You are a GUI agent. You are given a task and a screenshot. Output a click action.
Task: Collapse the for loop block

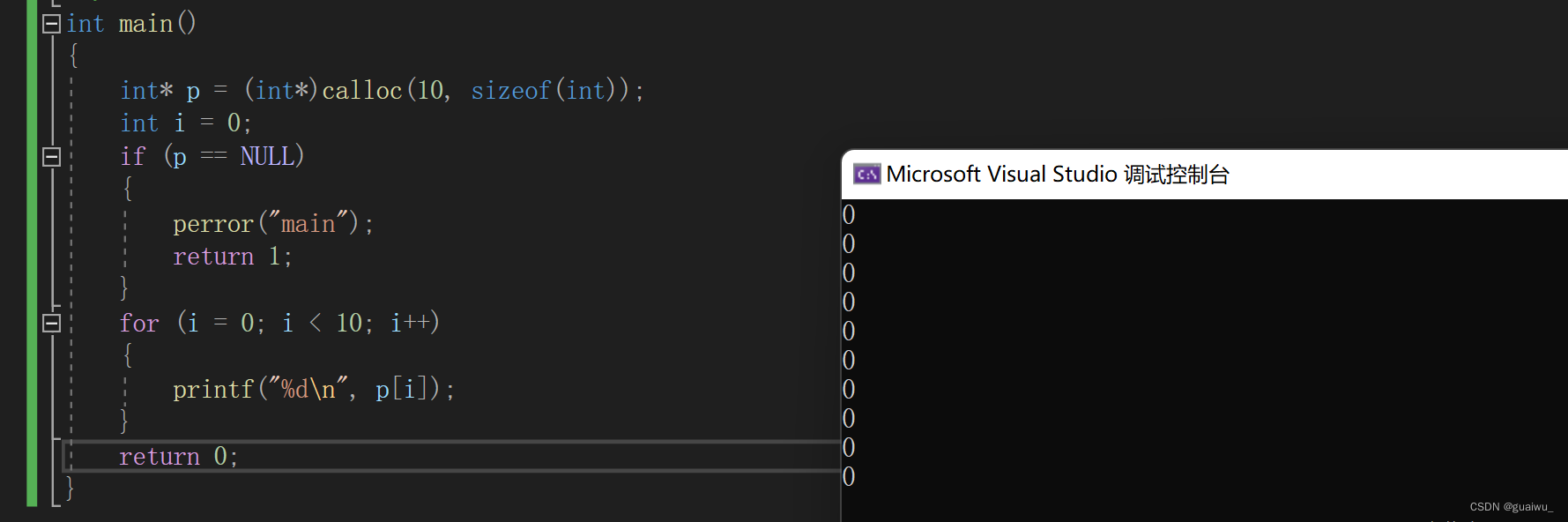pyautogui.click(x=51, y=323)
